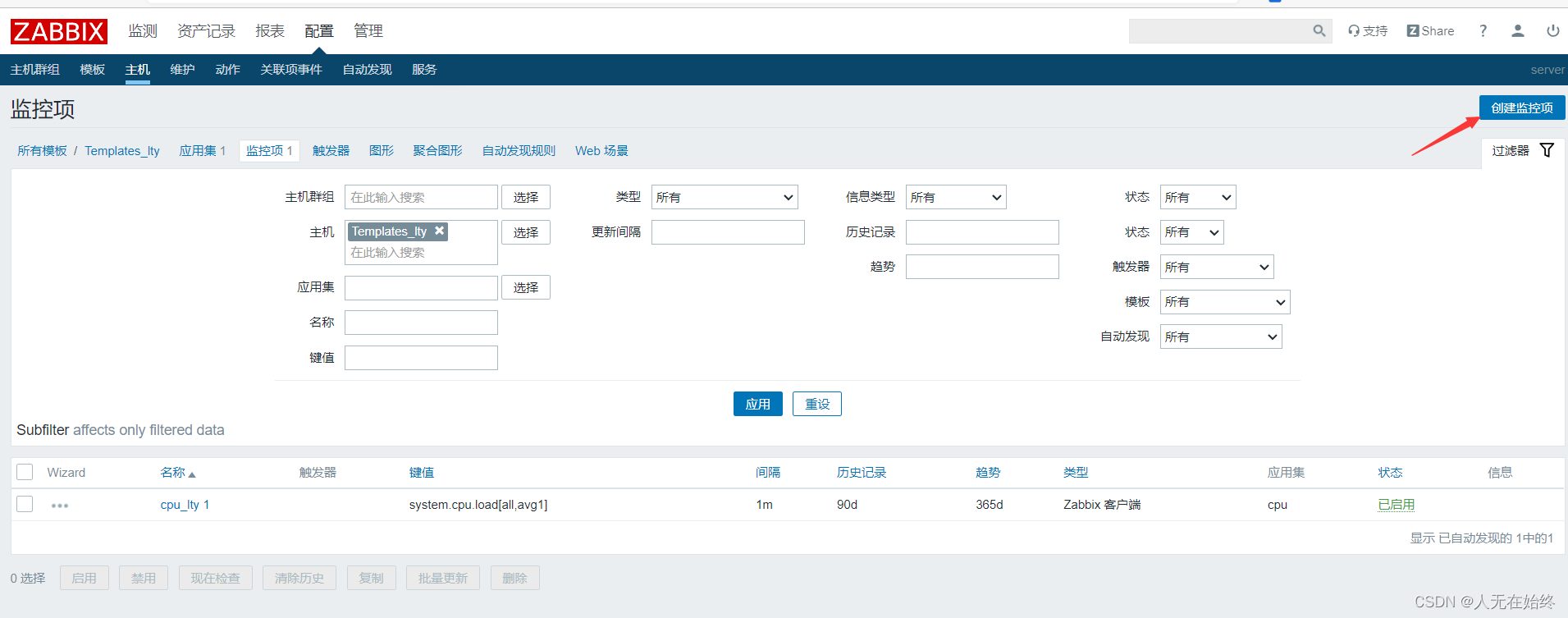Sort by 类型 column header
Image resolution: width=1568 pixels, height=618 pixels.
[1076, 473]
